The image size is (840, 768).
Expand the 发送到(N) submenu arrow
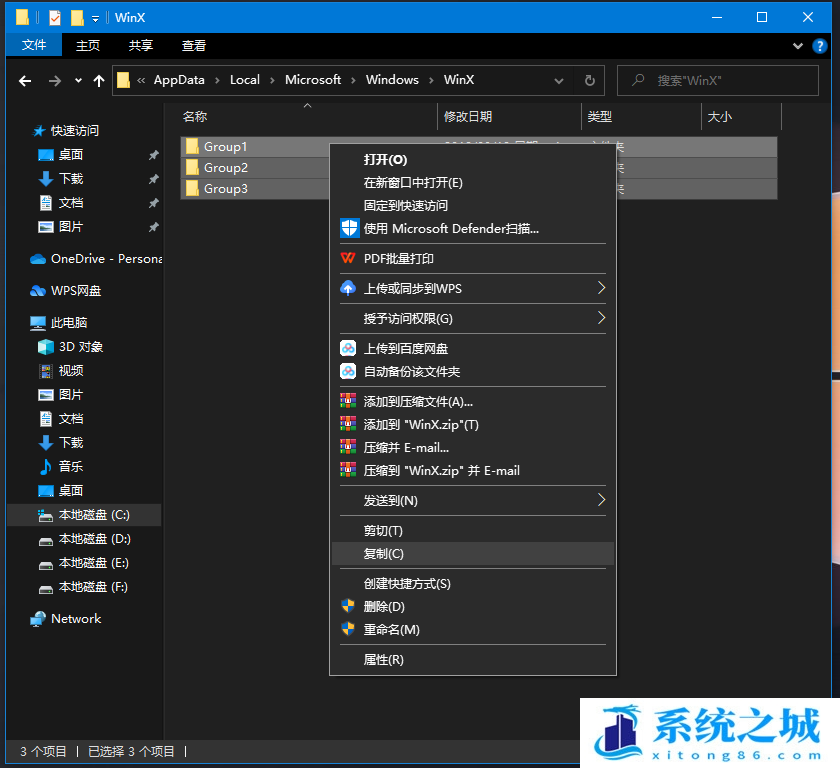[x=601, y=500]
